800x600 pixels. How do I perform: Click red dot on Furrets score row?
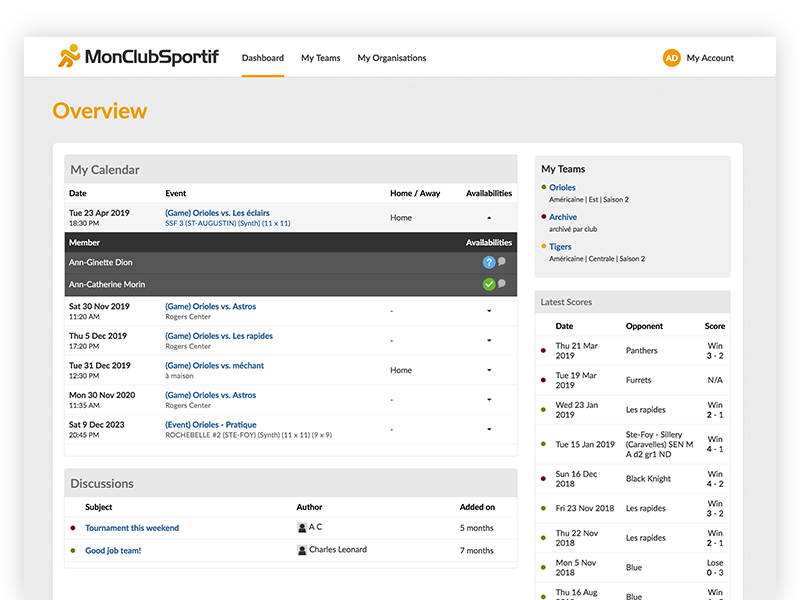pyautogui.click(x=543, y=380)
